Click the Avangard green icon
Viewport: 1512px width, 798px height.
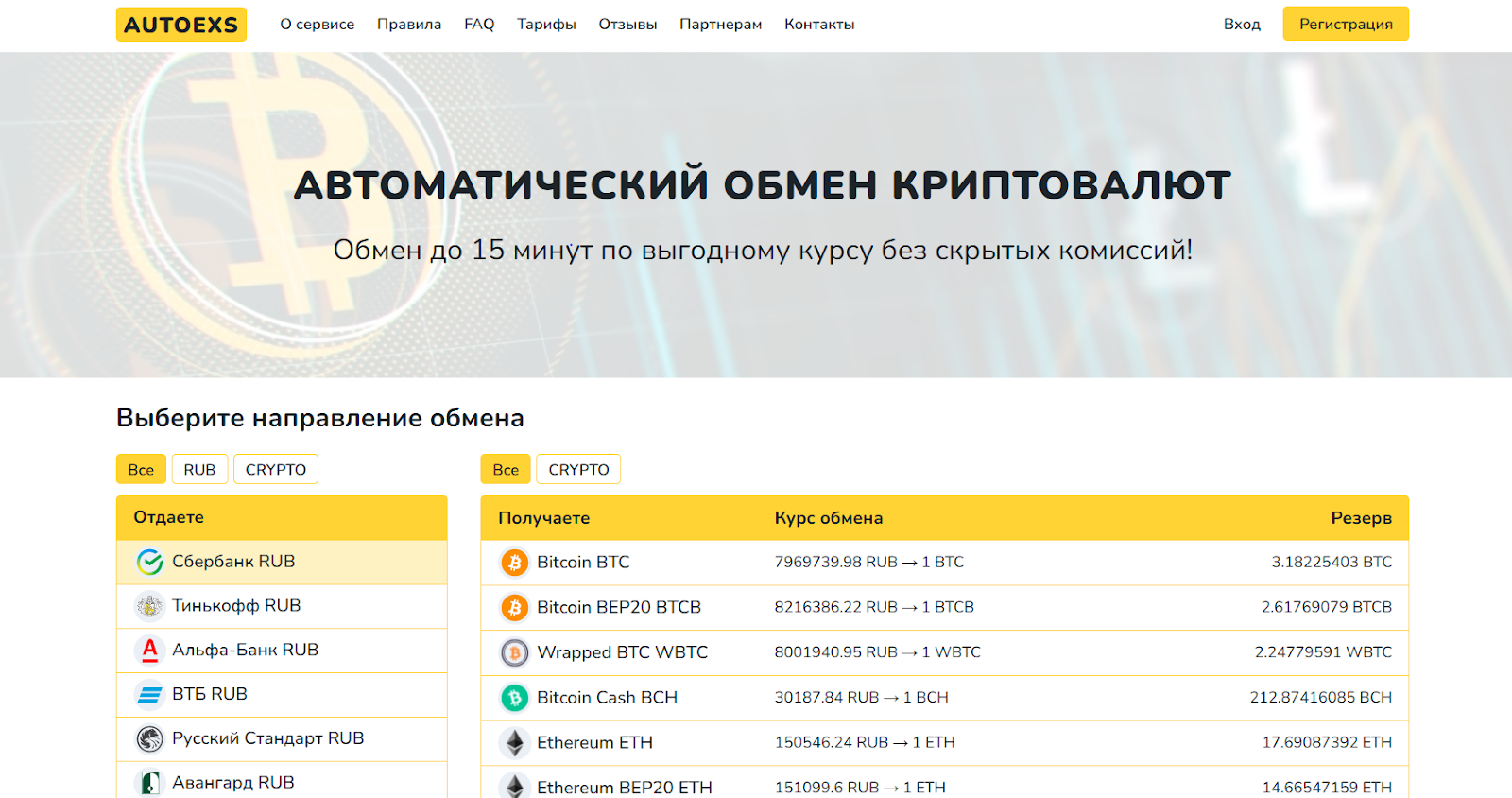tap(149, 783)
